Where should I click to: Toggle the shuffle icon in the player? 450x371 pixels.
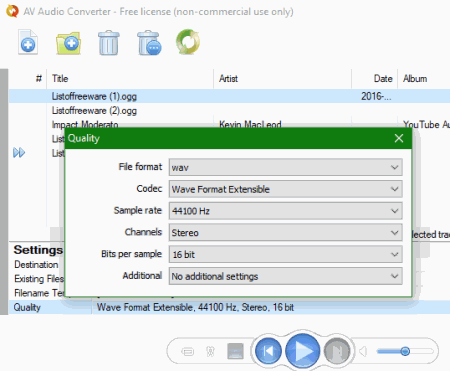click(210, 351)
